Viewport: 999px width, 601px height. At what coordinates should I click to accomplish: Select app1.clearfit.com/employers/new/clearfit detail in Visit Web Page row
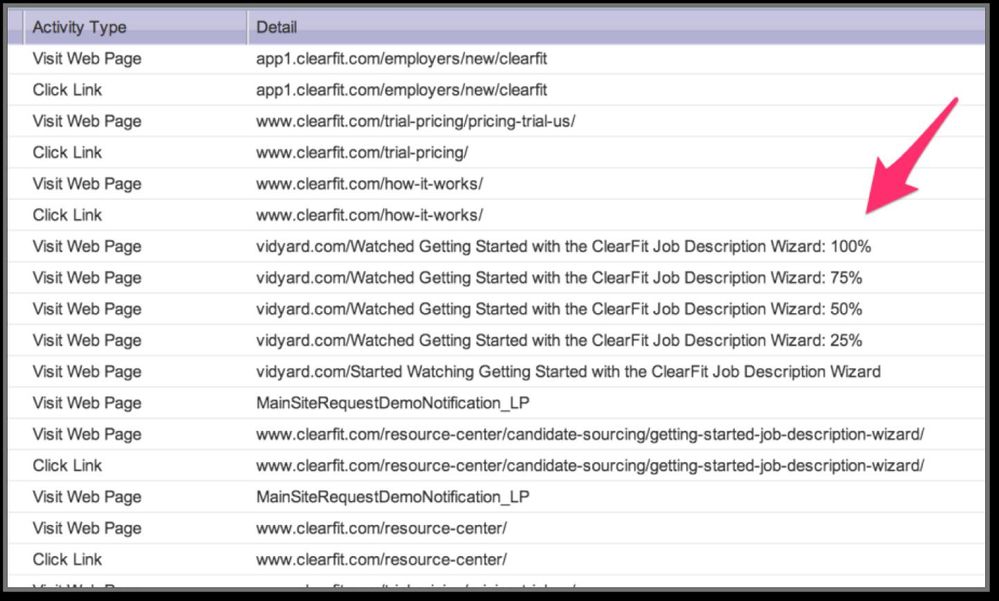(x=401, y=59)
